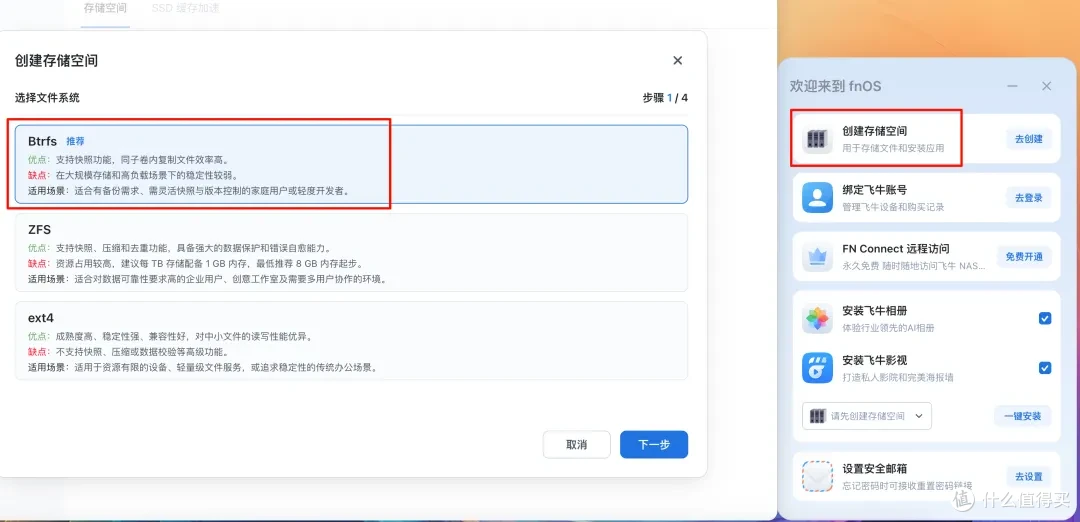This screenshot has width=1080, height=522.
Task: Click the 体验行业领先的AI相册 subtitle
Action: [x=889, y=328]
